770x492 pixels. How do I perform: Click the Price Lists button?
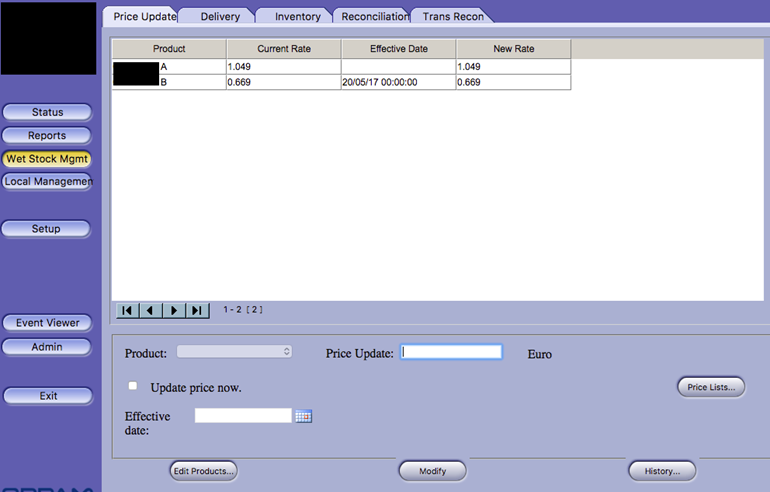(x=710, y=387)
